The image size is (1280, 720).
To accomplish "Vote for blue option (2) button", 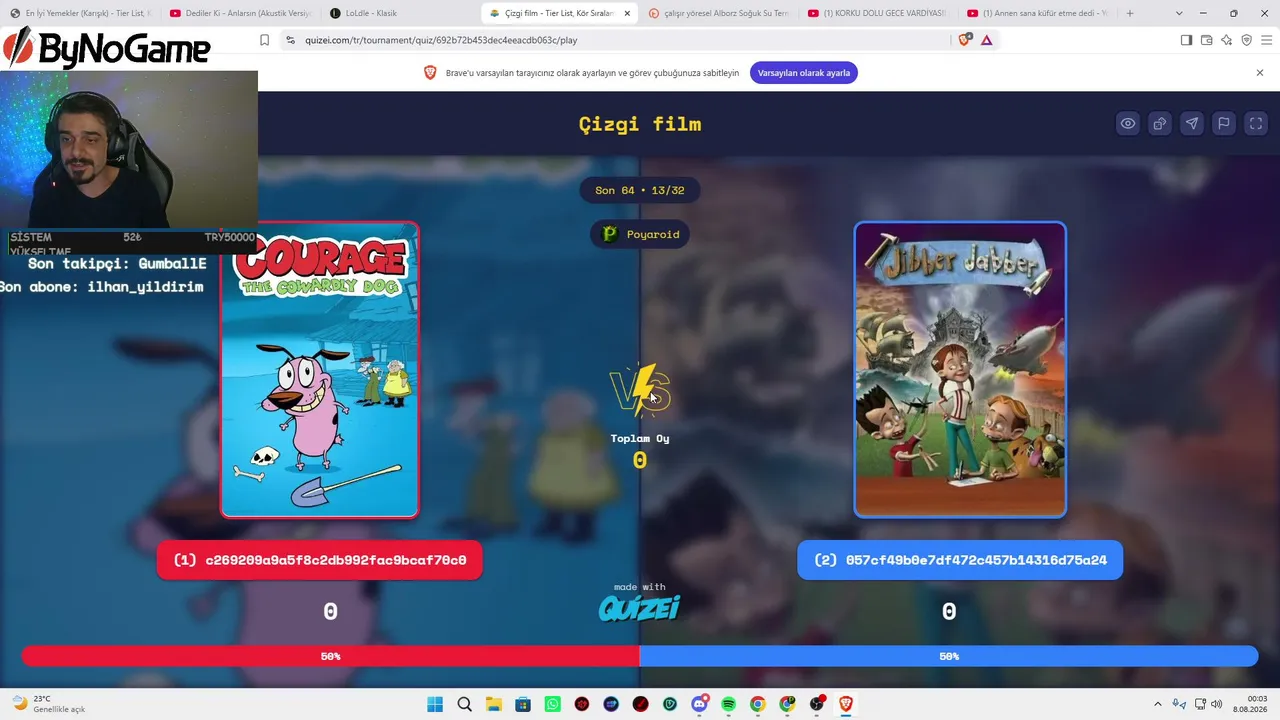I will coord(960,560).
